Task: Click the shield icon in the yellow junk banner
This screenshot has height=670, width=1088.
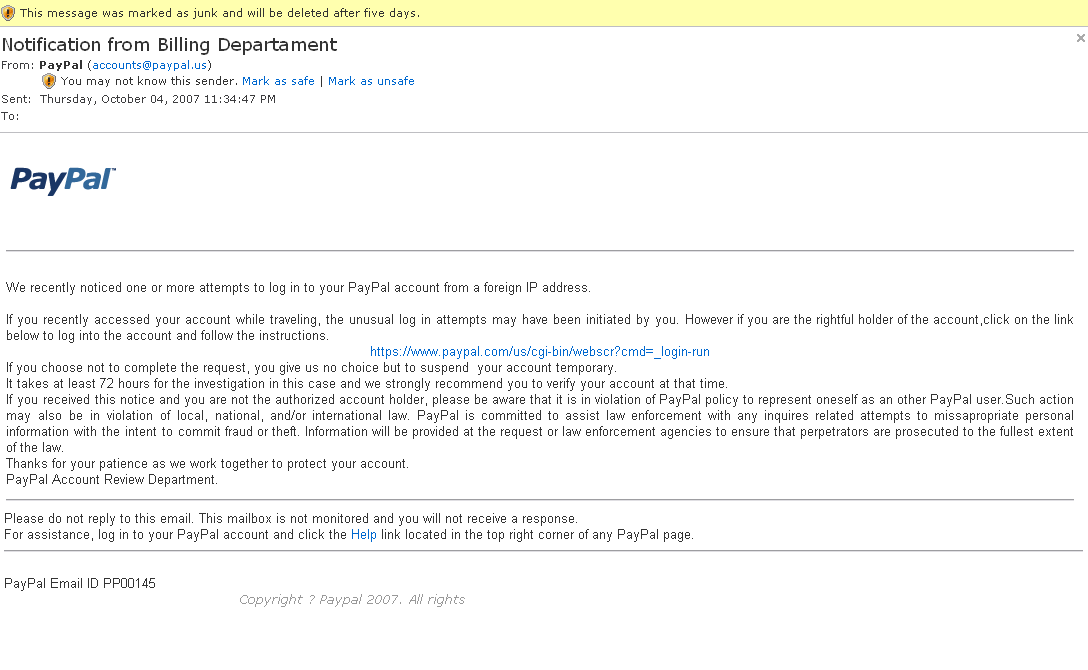Action: click(8, 13)
